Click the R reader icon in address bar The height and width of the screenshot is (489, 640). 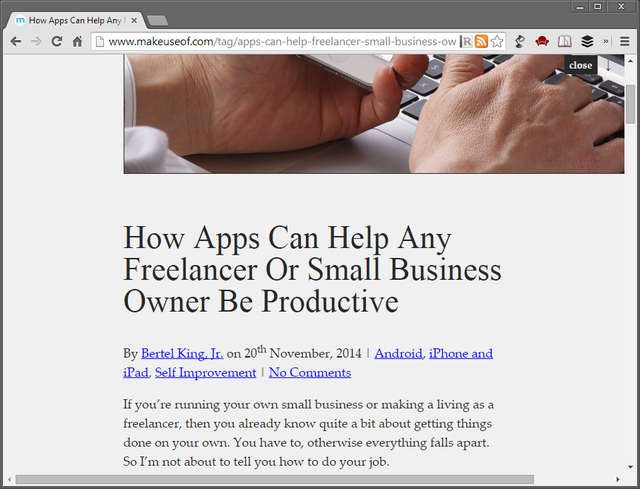coord(466,41)
